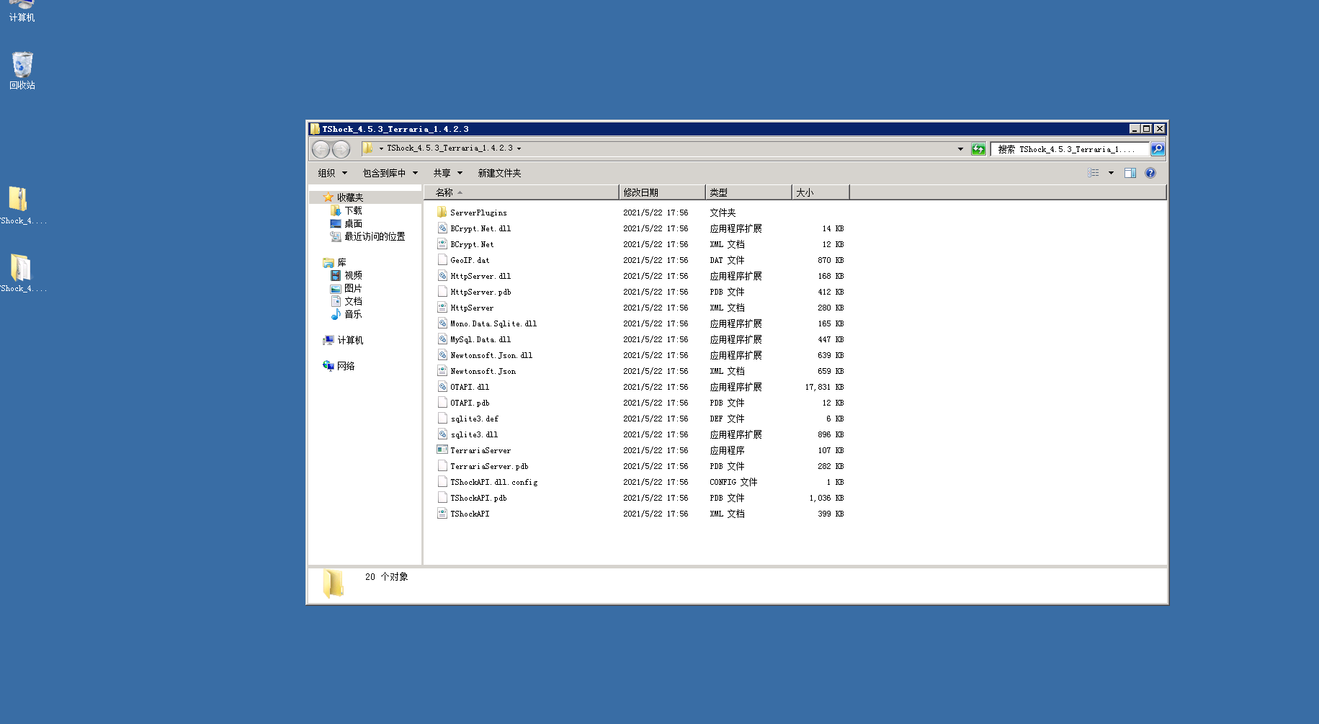Click the search magnifier icon
Screen dimensions: 1319x724
(1157, 149)
